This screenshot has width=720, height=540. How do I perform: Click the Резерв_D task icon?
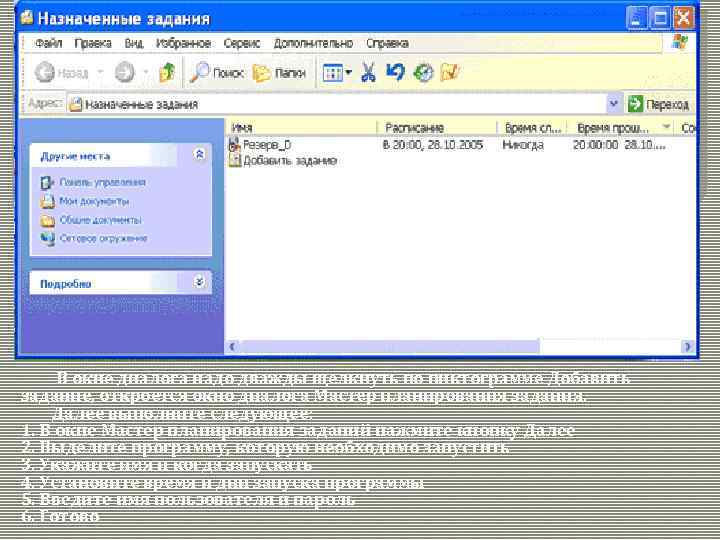pos(235,145)
